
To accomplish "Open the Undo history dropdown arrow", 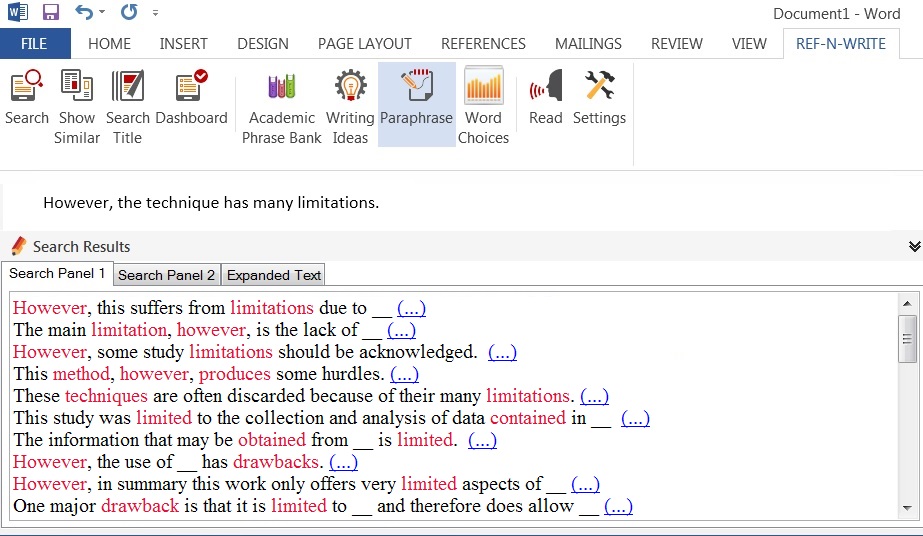I will point(102,12).
